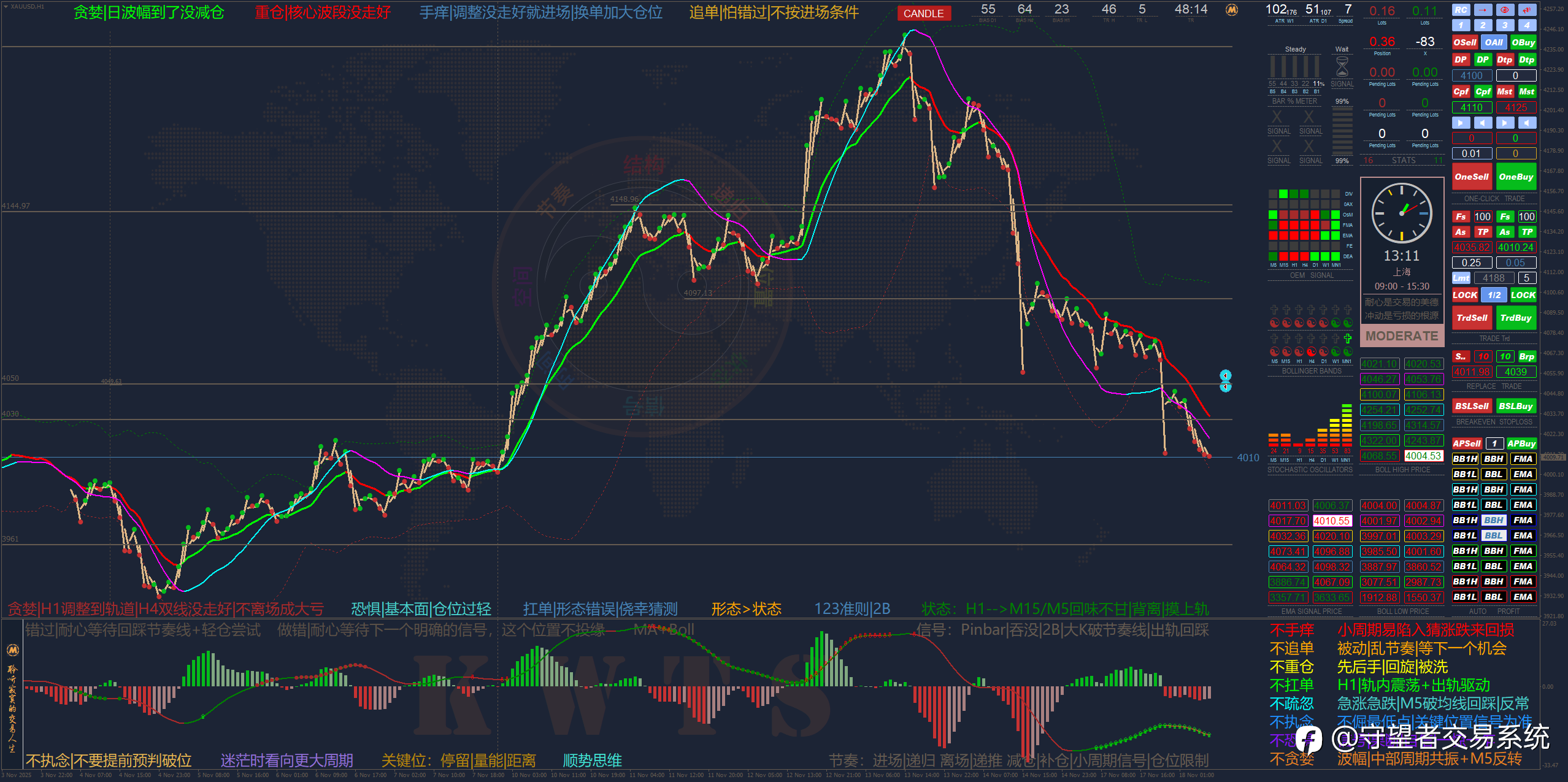Click the 0.01 lot size input field
The image size is (1568, 782).
coord(1471,153)
